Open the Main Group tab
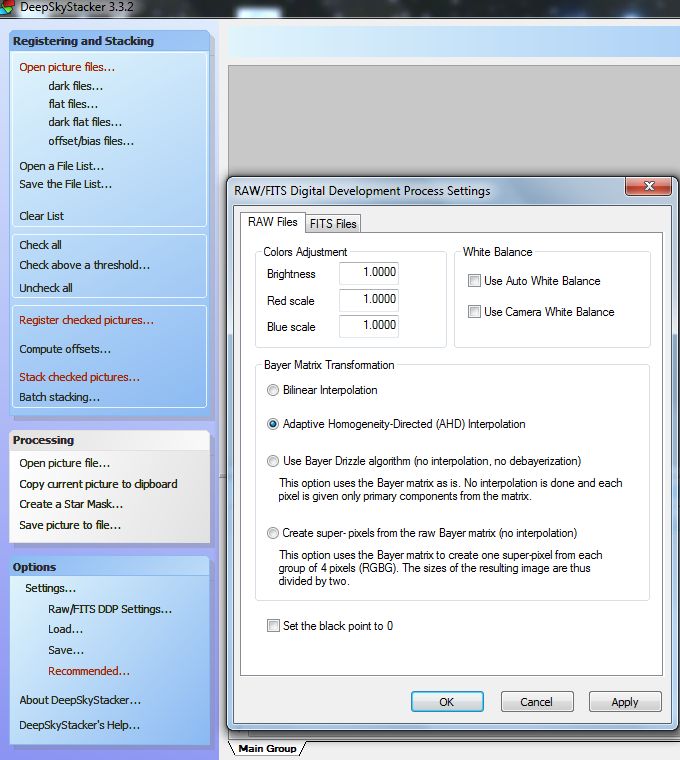This screenshot has width=680, height=760. (267, 748)
